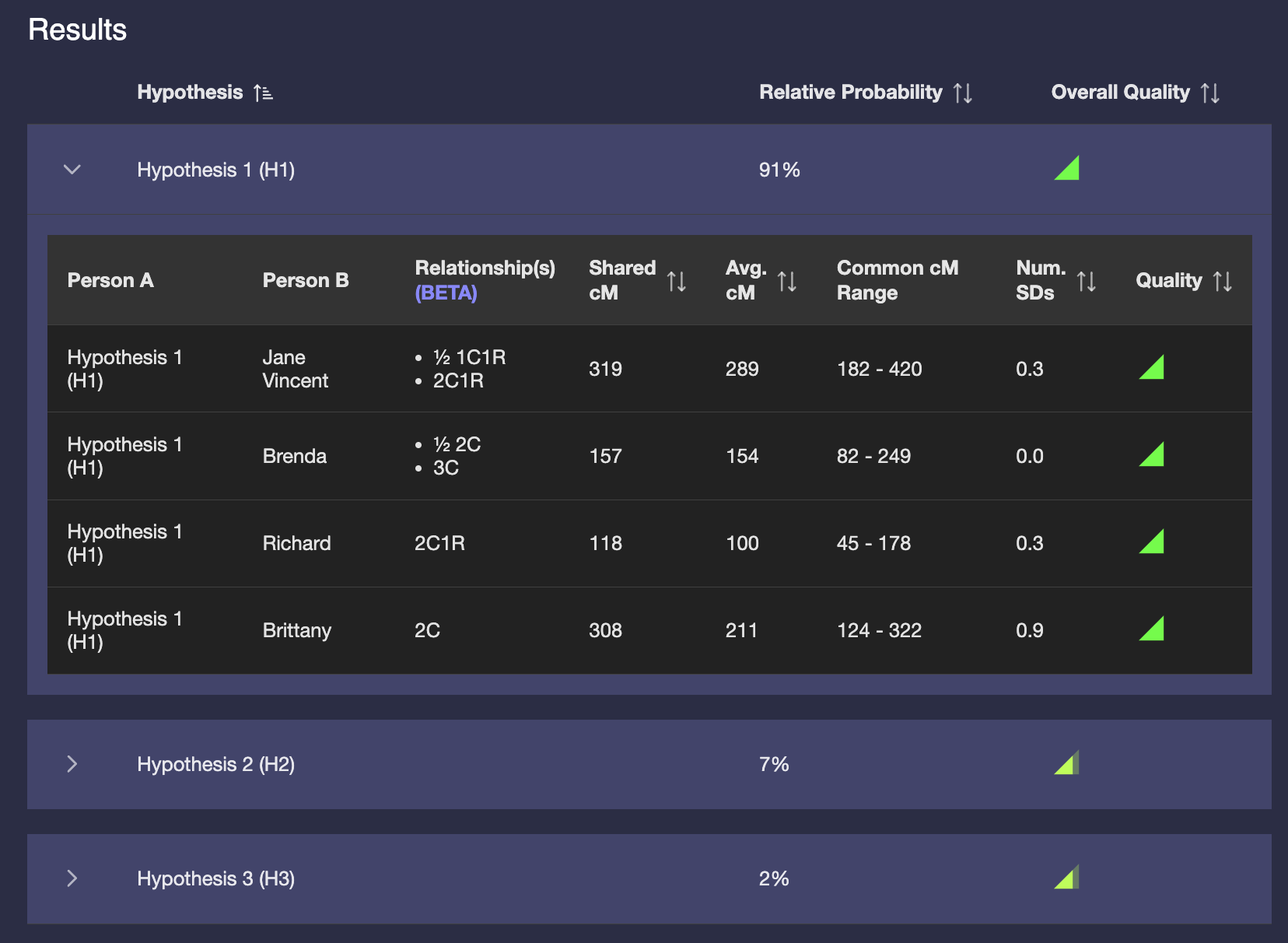Sort table by Avg. cM
Screen dimensions: 1288x943
point(786,281)
